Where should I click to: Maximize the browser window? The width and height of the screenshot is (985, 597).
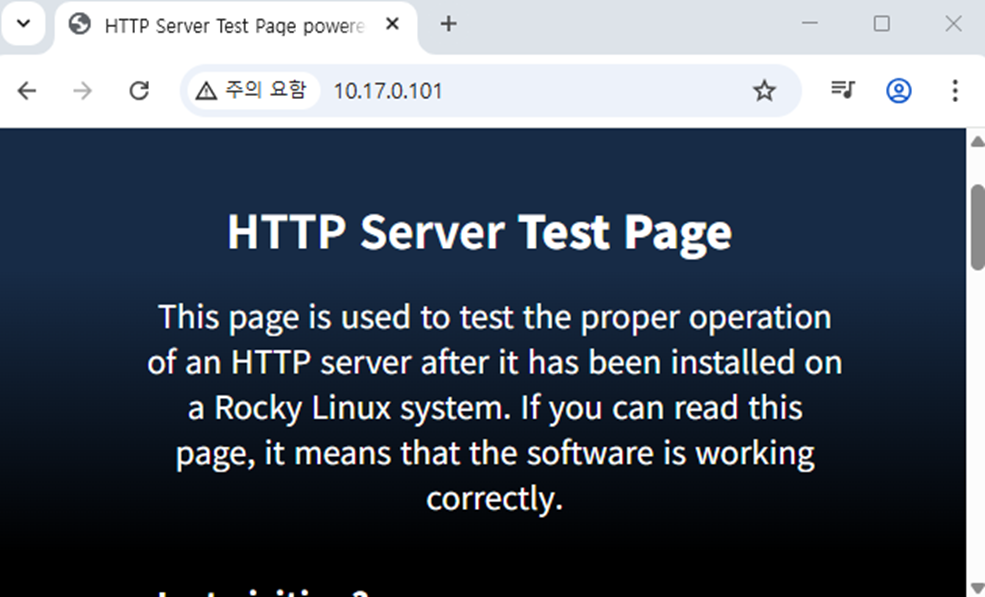pos(881,24)
